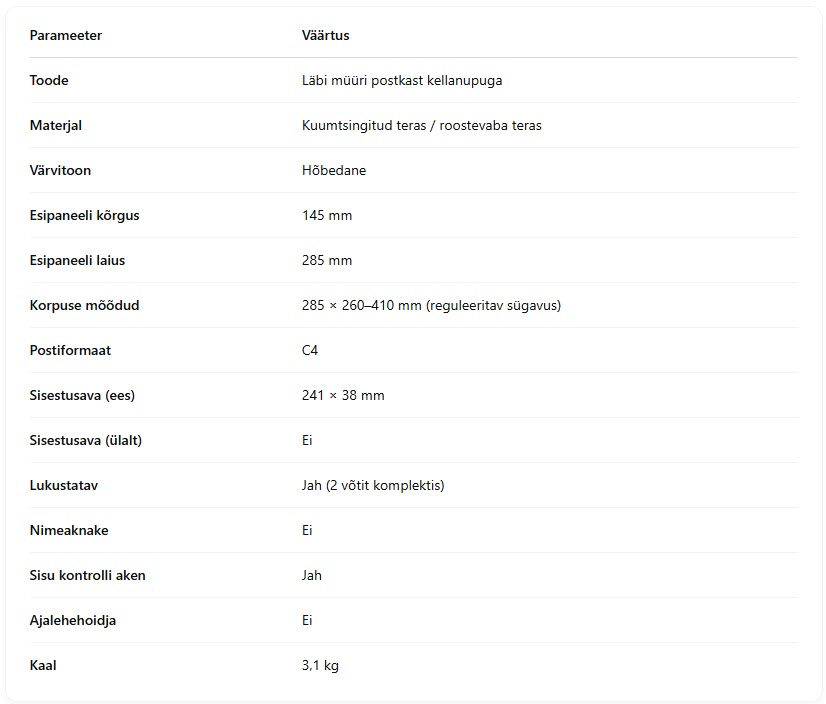Click the 3,1 kg weight value

point(320,666)
